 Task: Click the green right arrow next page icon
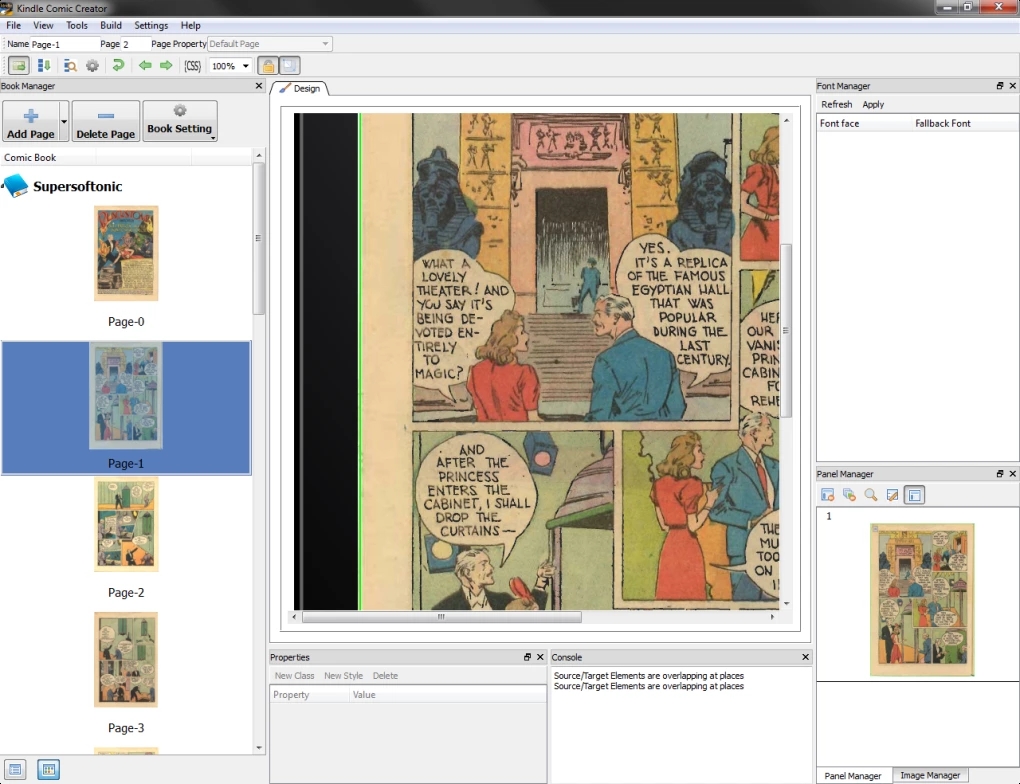tap(166, 66)
